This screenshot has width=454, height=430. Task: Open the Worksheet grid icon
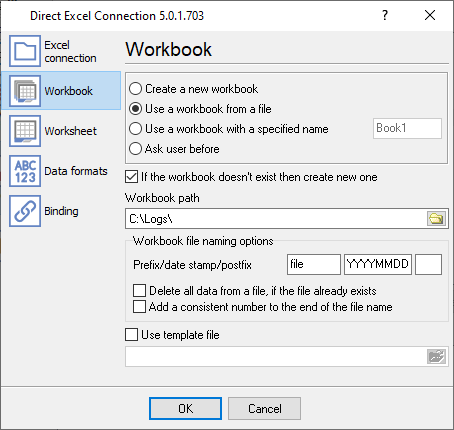pyautogui.click(x=25, y=131)
